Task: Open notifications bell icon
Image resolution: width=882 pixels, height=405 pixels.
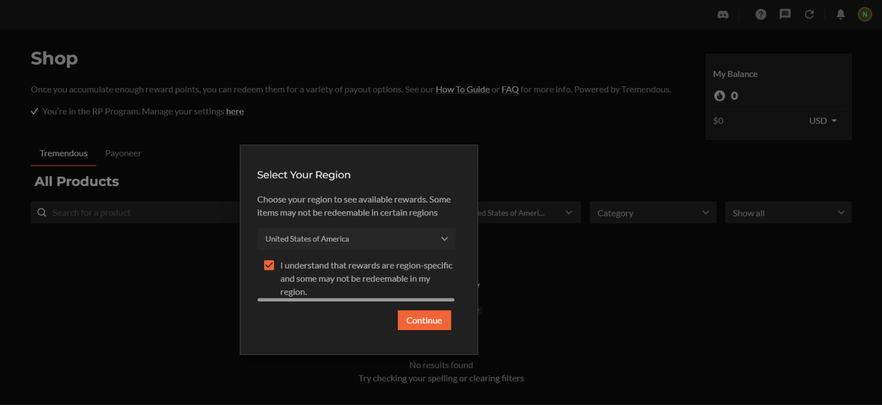Action: coord(840,15)
